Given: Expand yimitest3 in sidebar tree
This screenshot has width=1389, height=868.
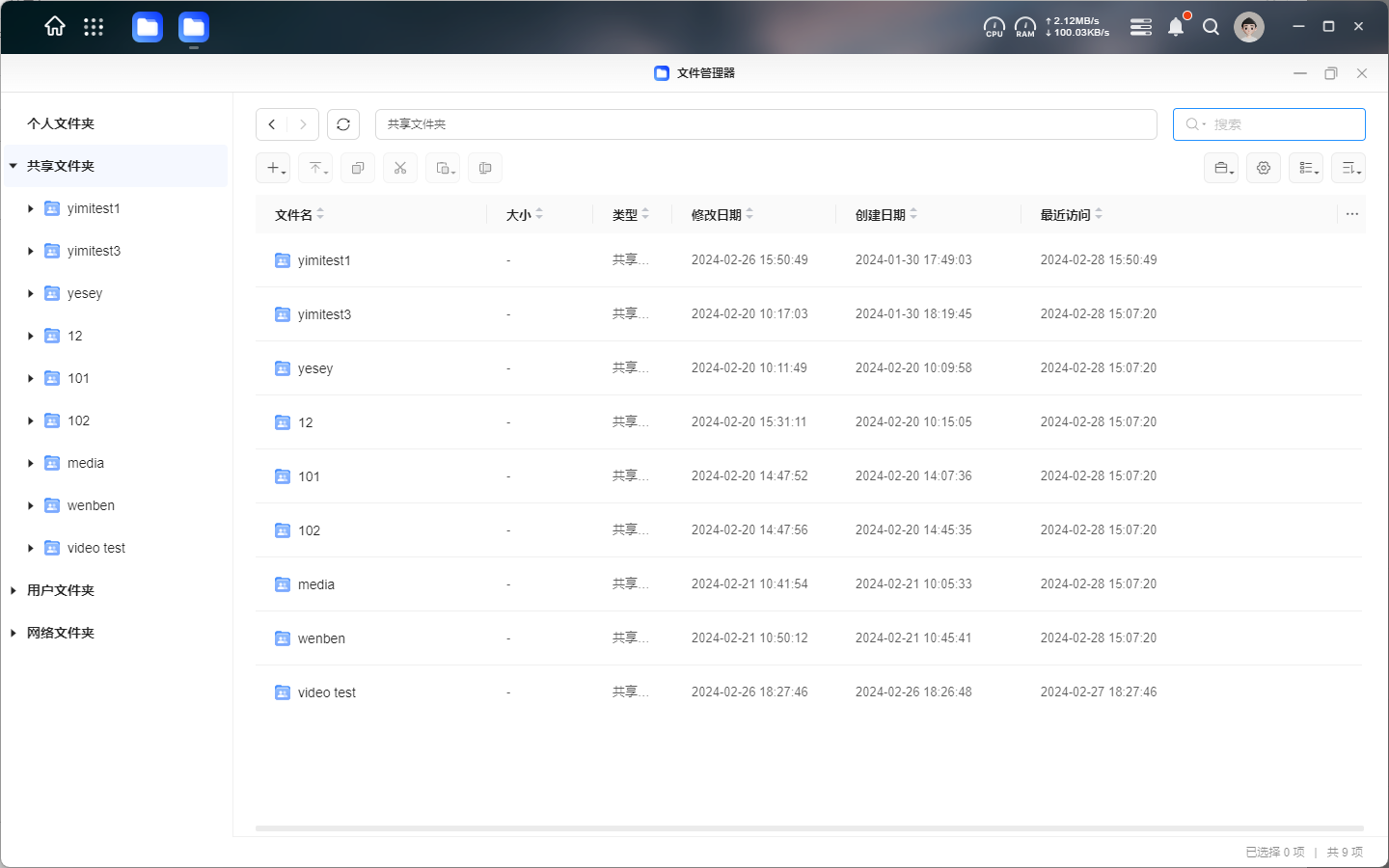Looking at the screenshot, I should [31, 251].
